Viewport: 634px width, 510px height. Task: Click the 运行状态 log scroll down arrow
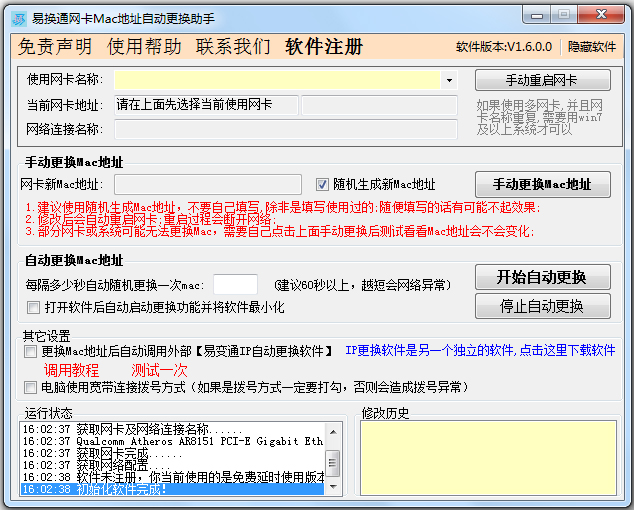(x=333, y=487)
